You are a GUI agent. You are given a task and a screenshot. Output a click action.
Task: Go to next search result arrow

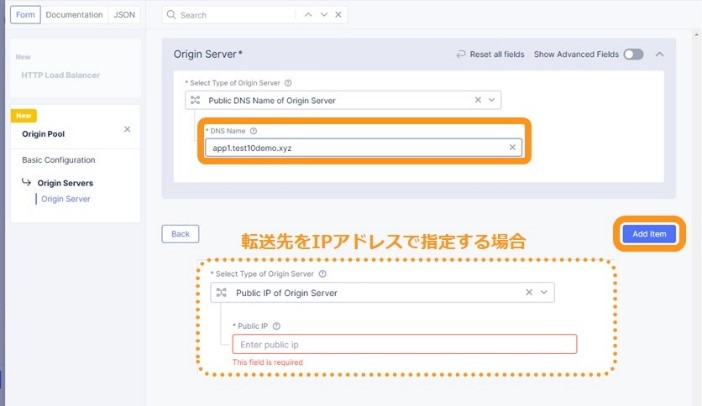(x=324, y=15)
